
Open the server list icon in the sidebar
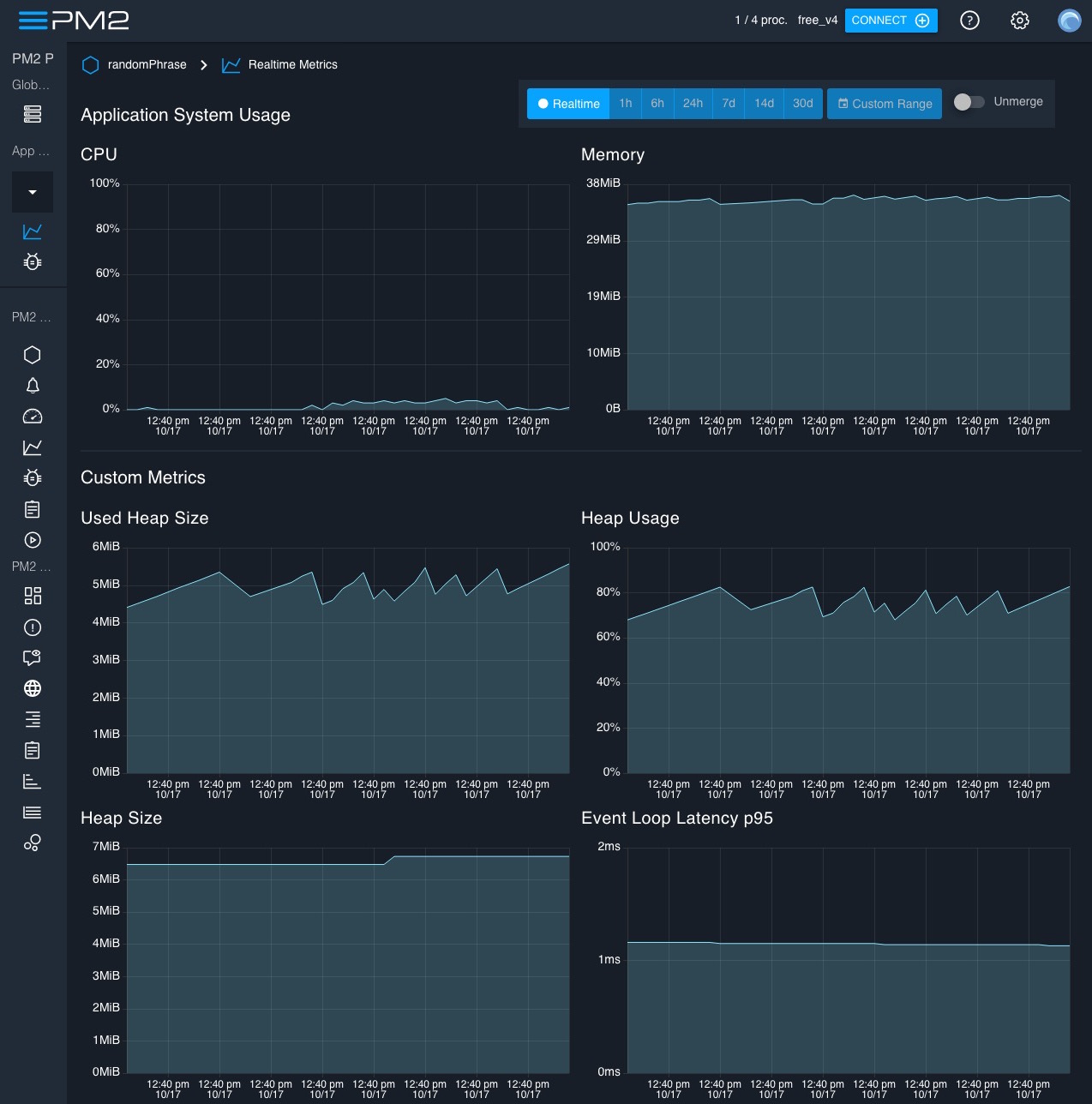point(33,114)
